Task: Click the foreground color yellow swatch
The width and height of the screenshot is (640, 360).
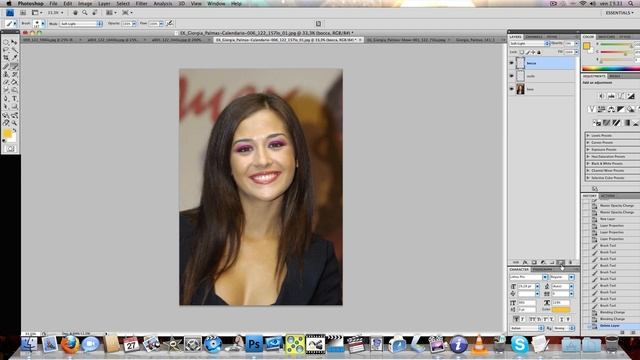Action: pos(7,133)
